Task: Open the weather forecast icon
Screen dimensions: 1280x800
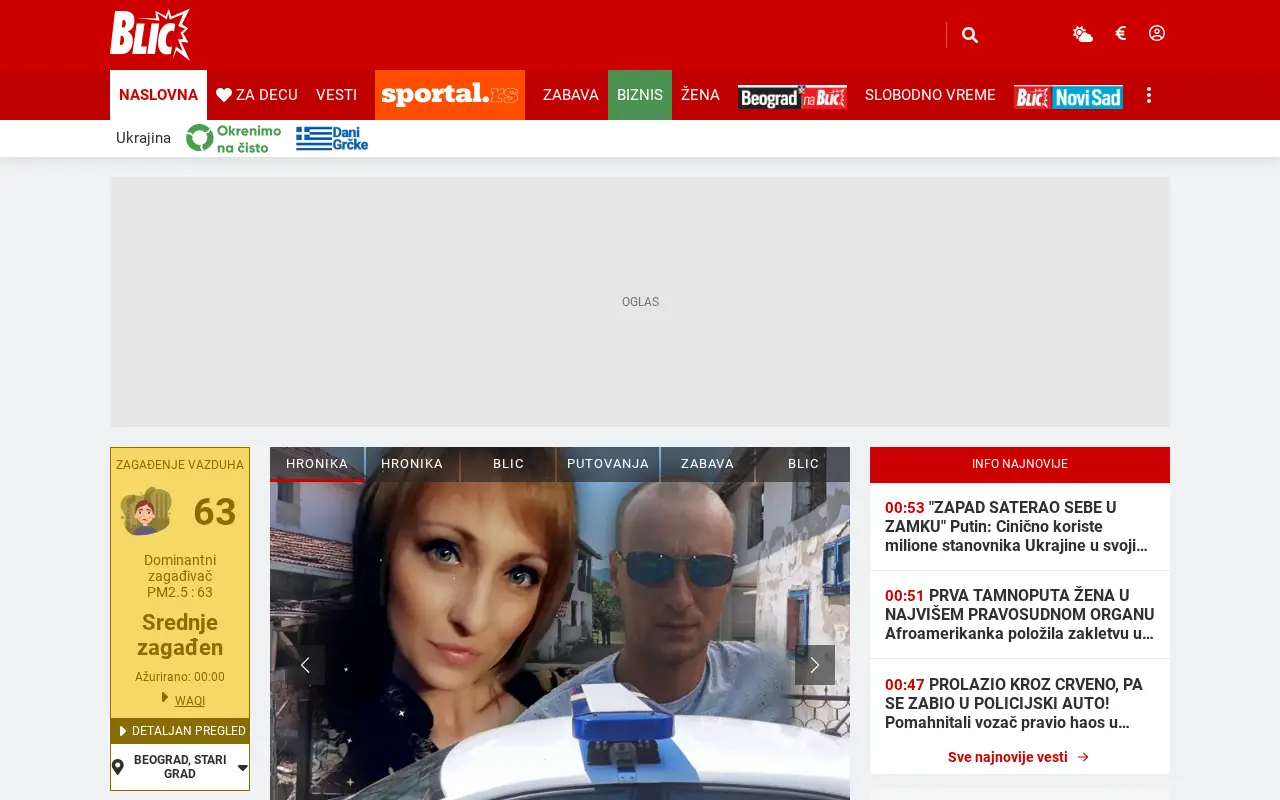Action: [x=1082, y=34]
